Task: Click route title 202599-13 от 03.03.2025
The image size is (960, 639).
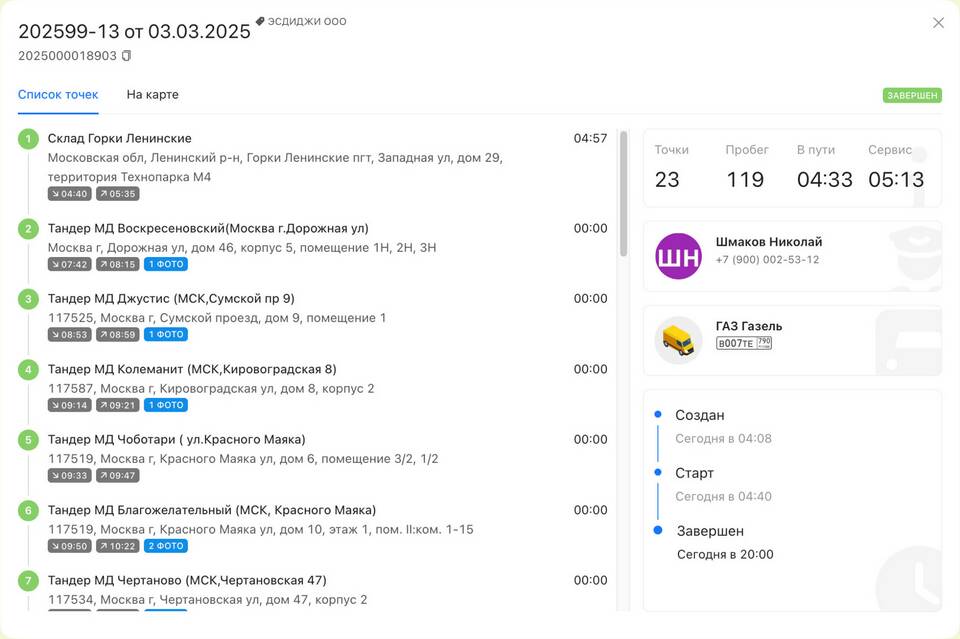Action: click(x=135, y=31)
